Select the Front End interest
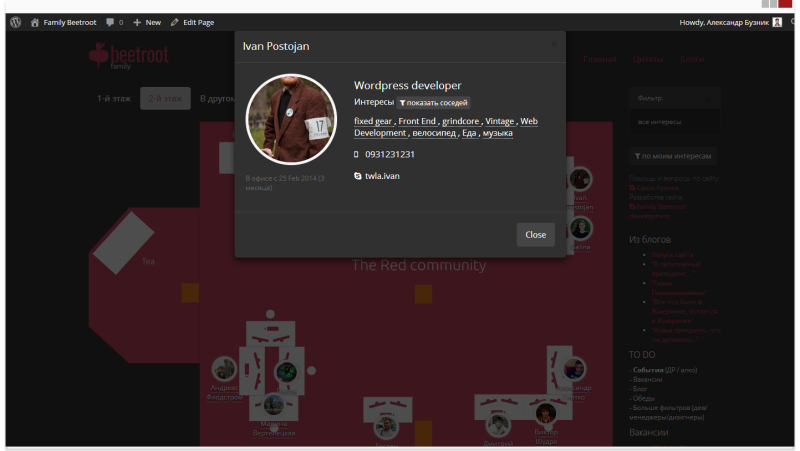This screenshot has height=451, width=800. [417, 121]
